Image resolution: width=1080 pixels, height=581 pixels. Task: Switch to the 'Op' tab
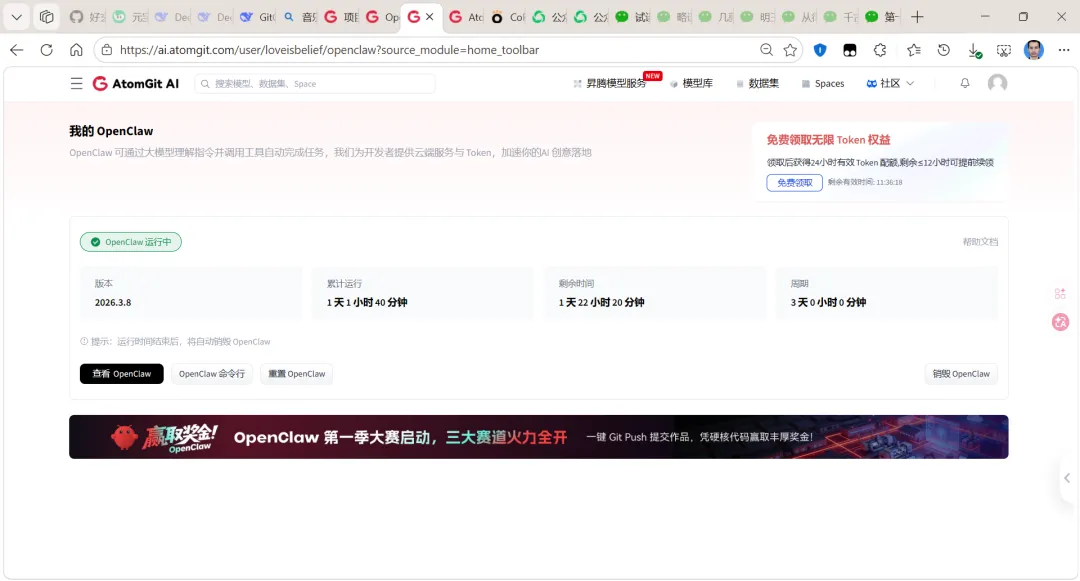point(382,17)
